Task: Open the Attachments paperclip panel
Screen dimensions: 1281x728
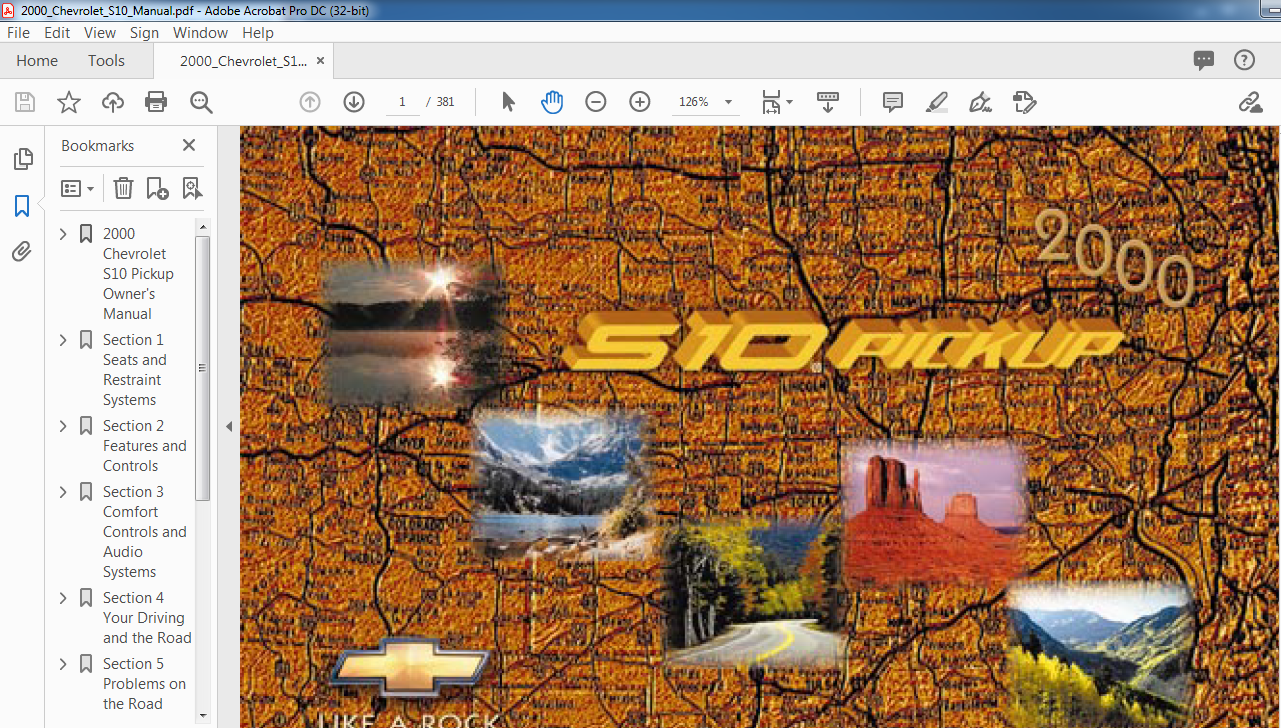Action: (x=22, y=252)
